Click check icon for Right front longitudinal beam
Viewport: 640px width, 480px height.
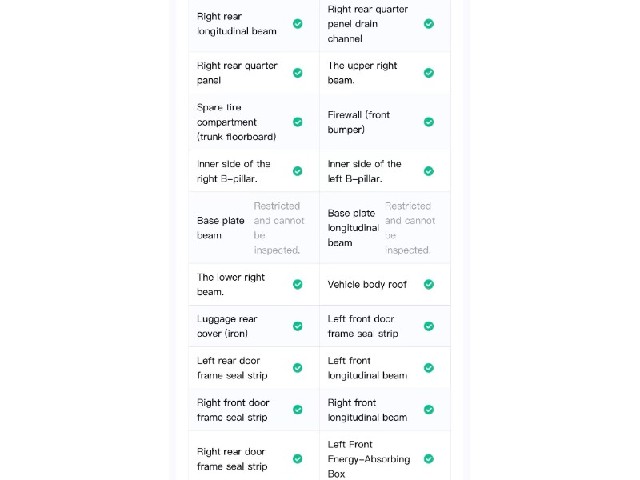(429, 409)
